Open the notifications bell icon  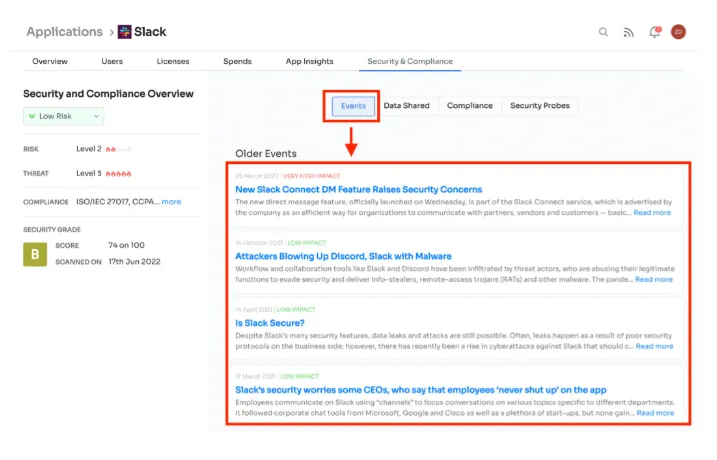pos(655,32)
